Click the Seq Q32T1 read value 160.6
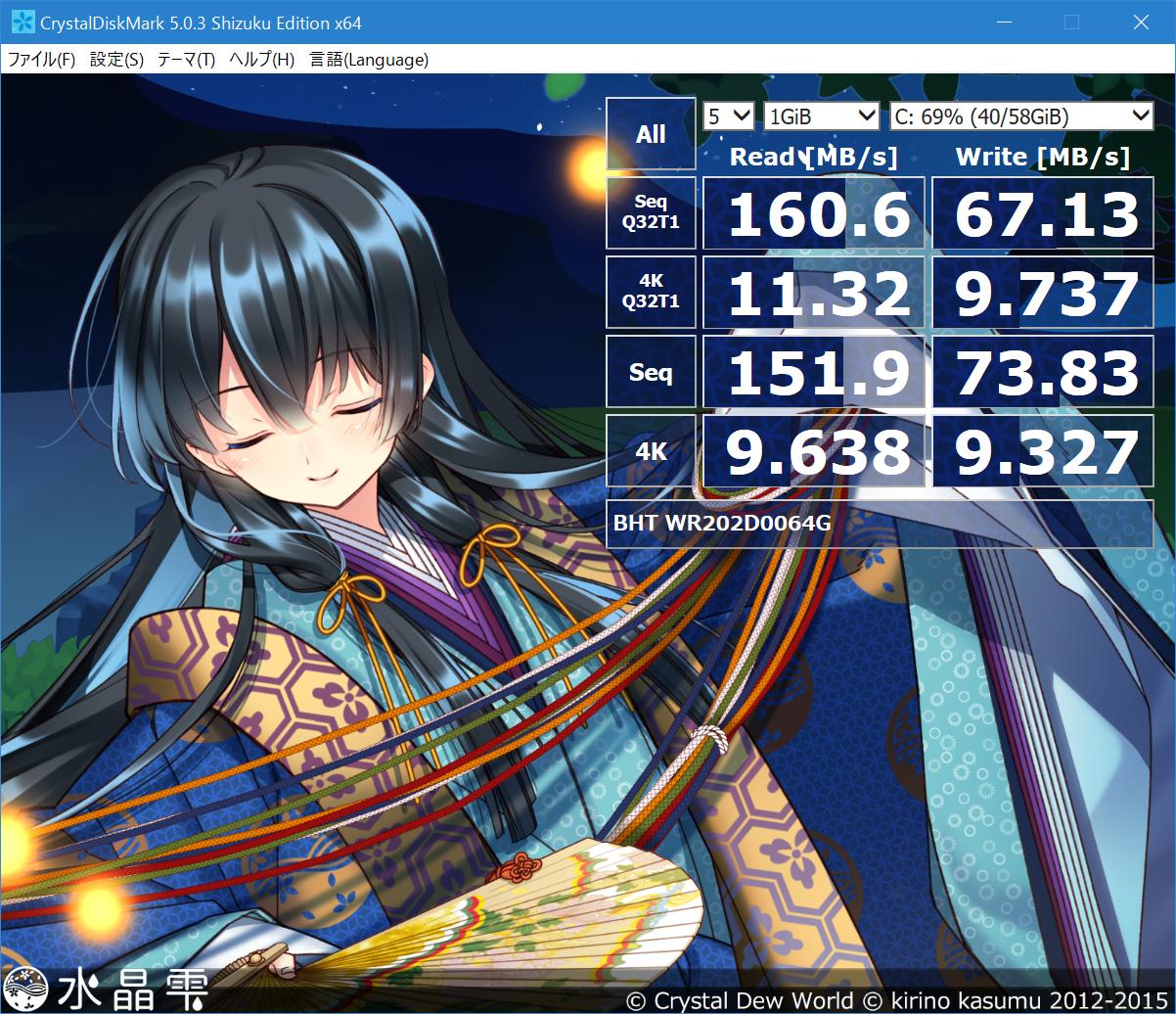 (814, 213)
